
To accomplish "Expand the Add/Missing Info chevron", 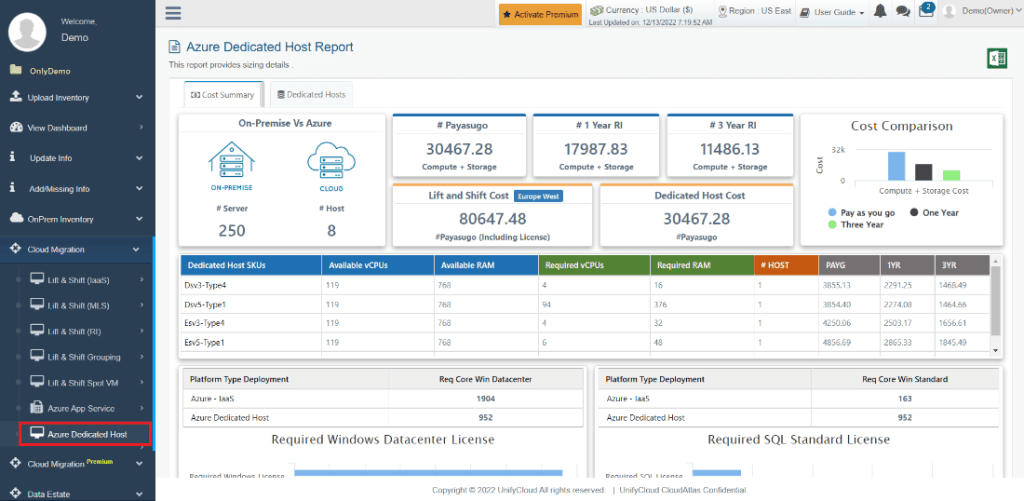I will point(139,189).
